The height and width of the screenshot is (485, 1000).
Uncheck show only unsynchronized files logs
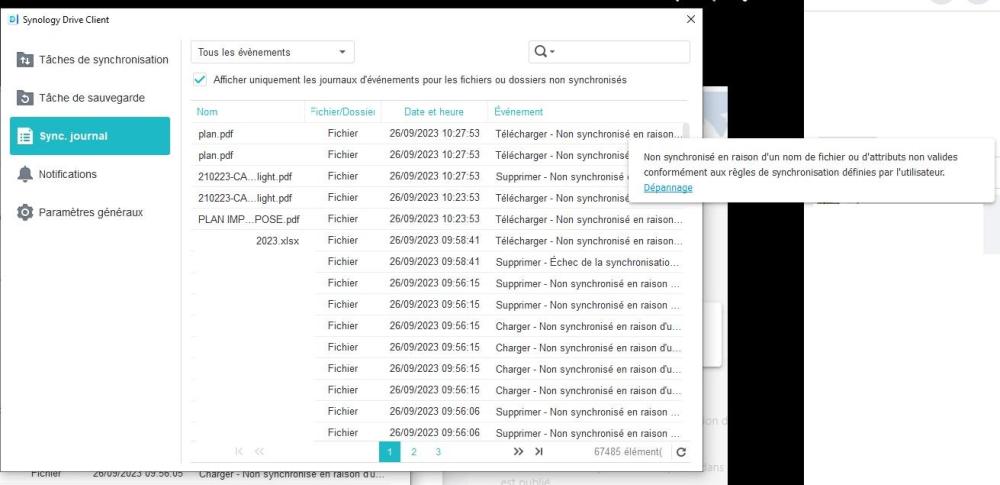200,80
